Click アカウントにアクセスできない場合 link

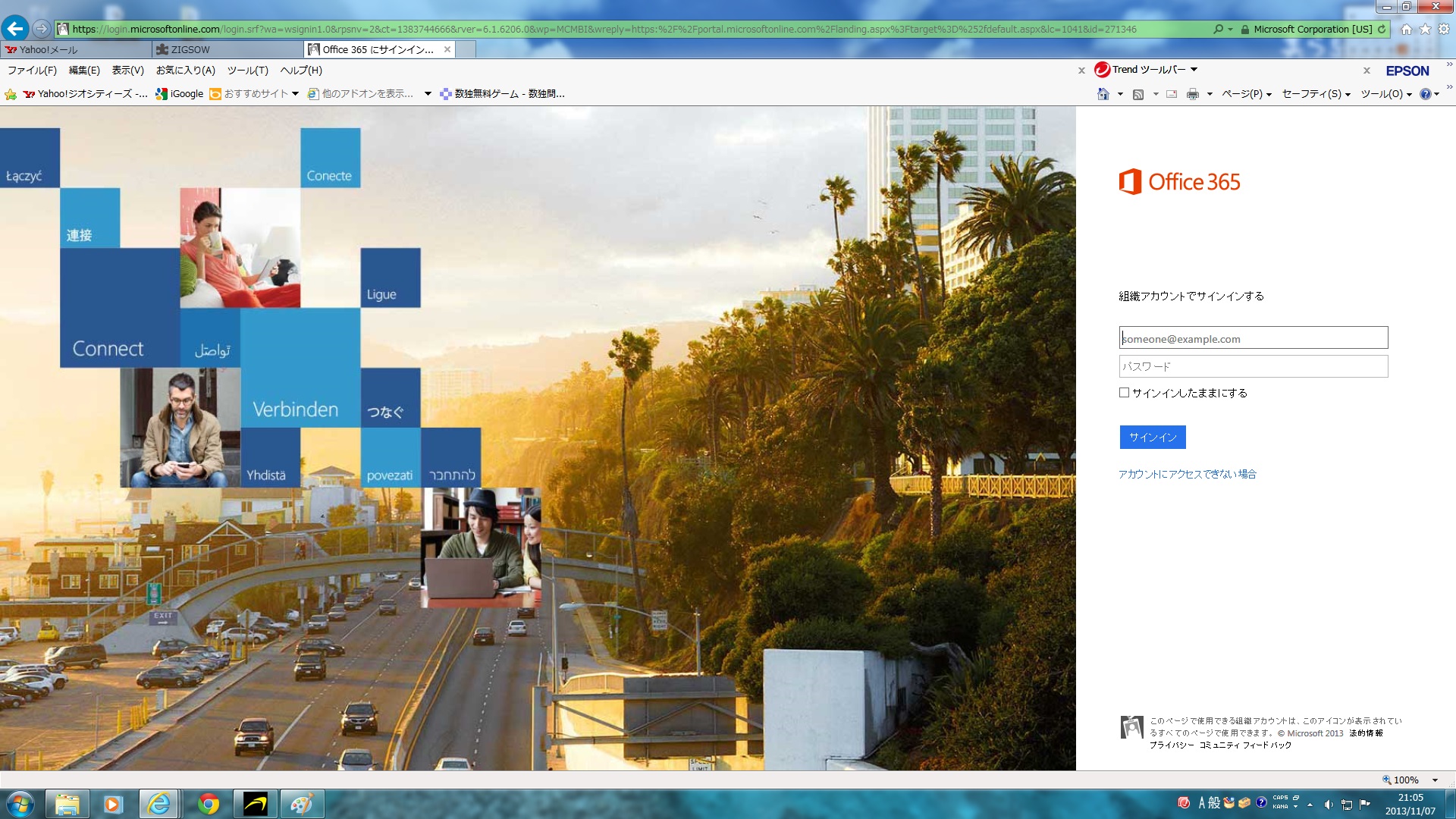pos(1187,474)
